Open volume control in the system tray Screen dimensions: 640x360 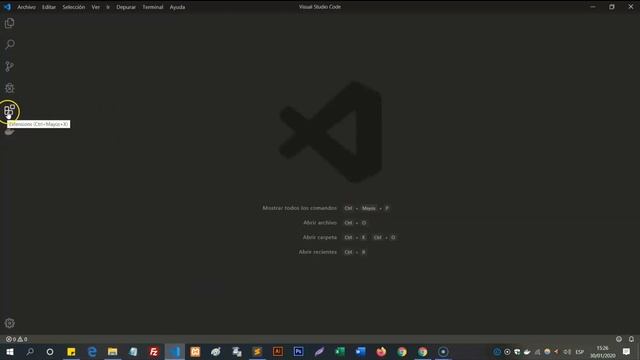coord(567,352)
